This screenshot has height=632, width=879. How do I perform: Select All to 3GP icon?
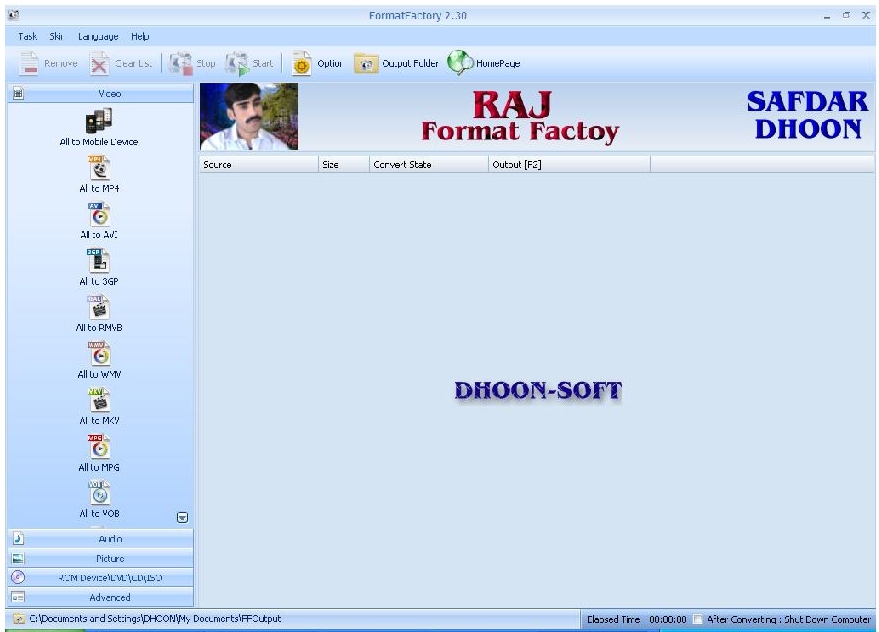99,261
